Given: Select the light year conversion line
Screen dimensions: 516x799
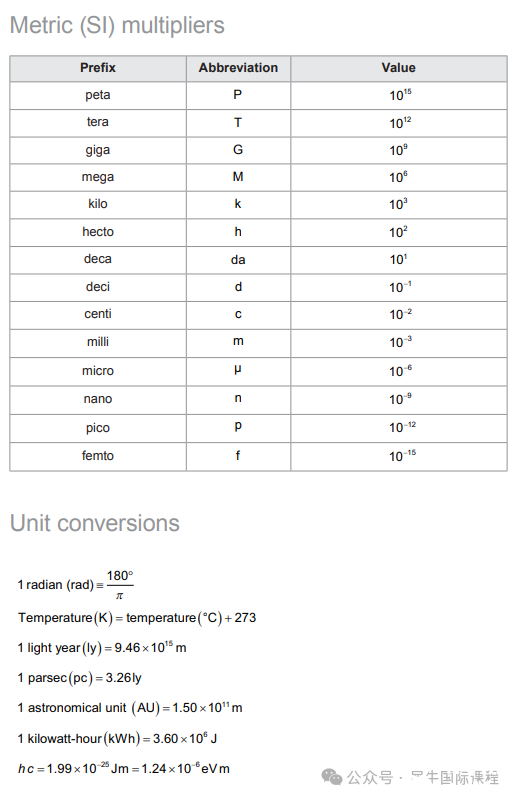Looking at the screenshot, I should (x=102, y=648).
